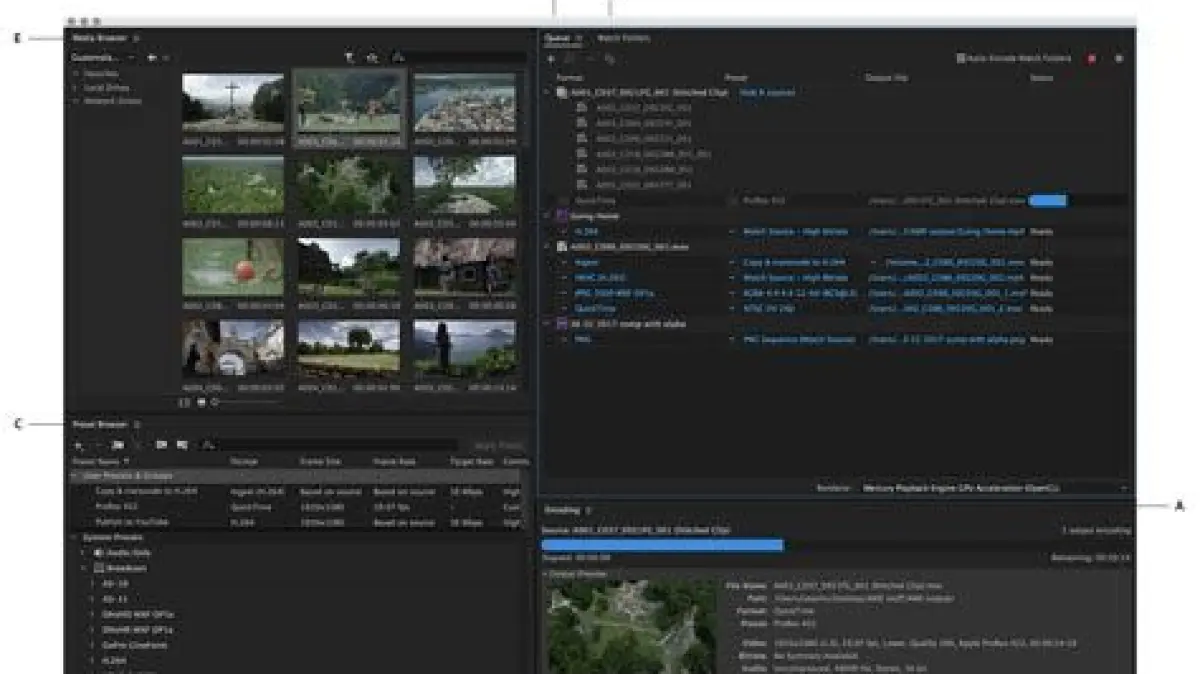
Task: Select the Queue tab
Action: 557,38
